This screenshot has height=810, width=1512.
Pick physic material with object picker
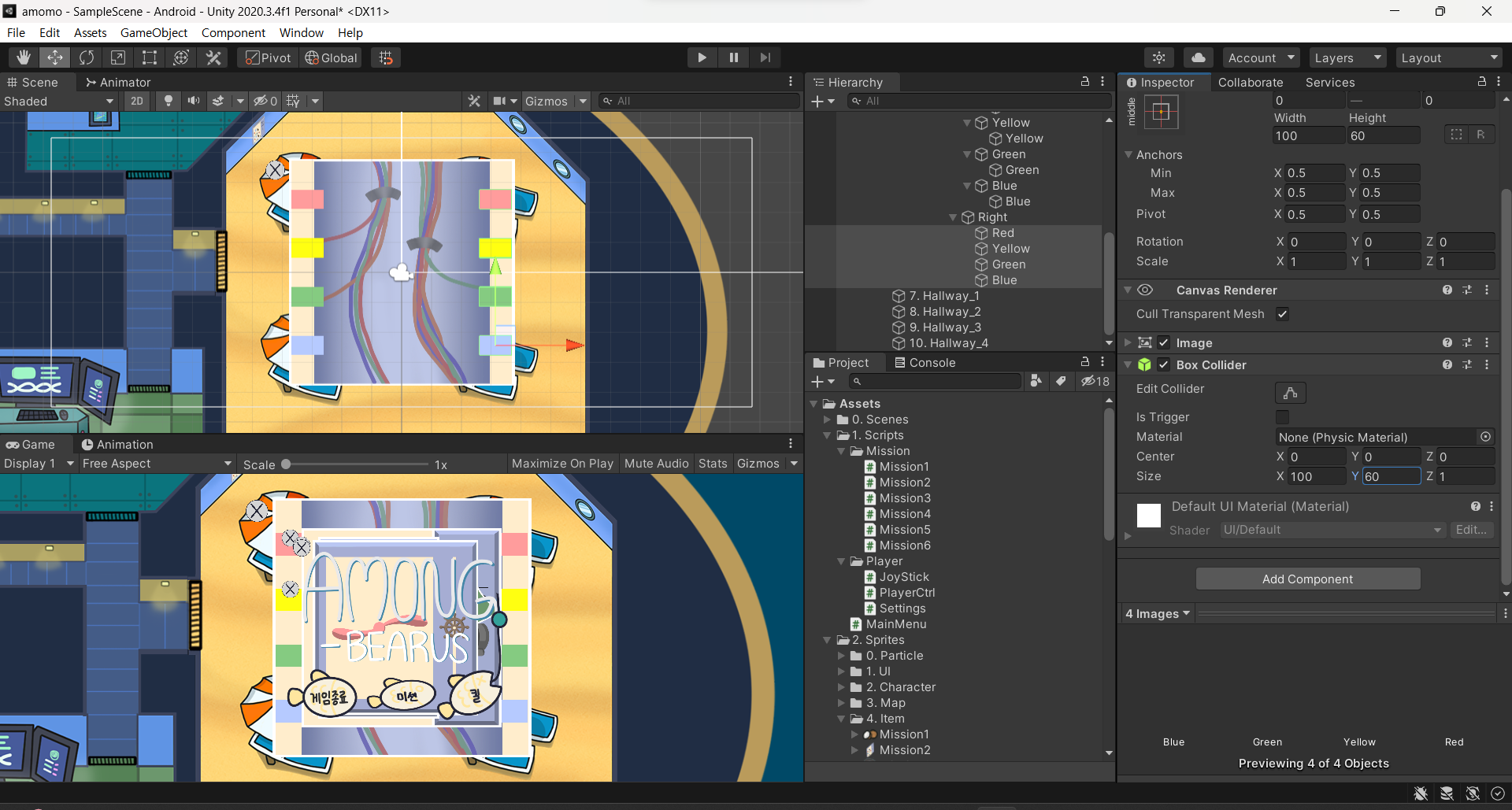click(1485, 437)
